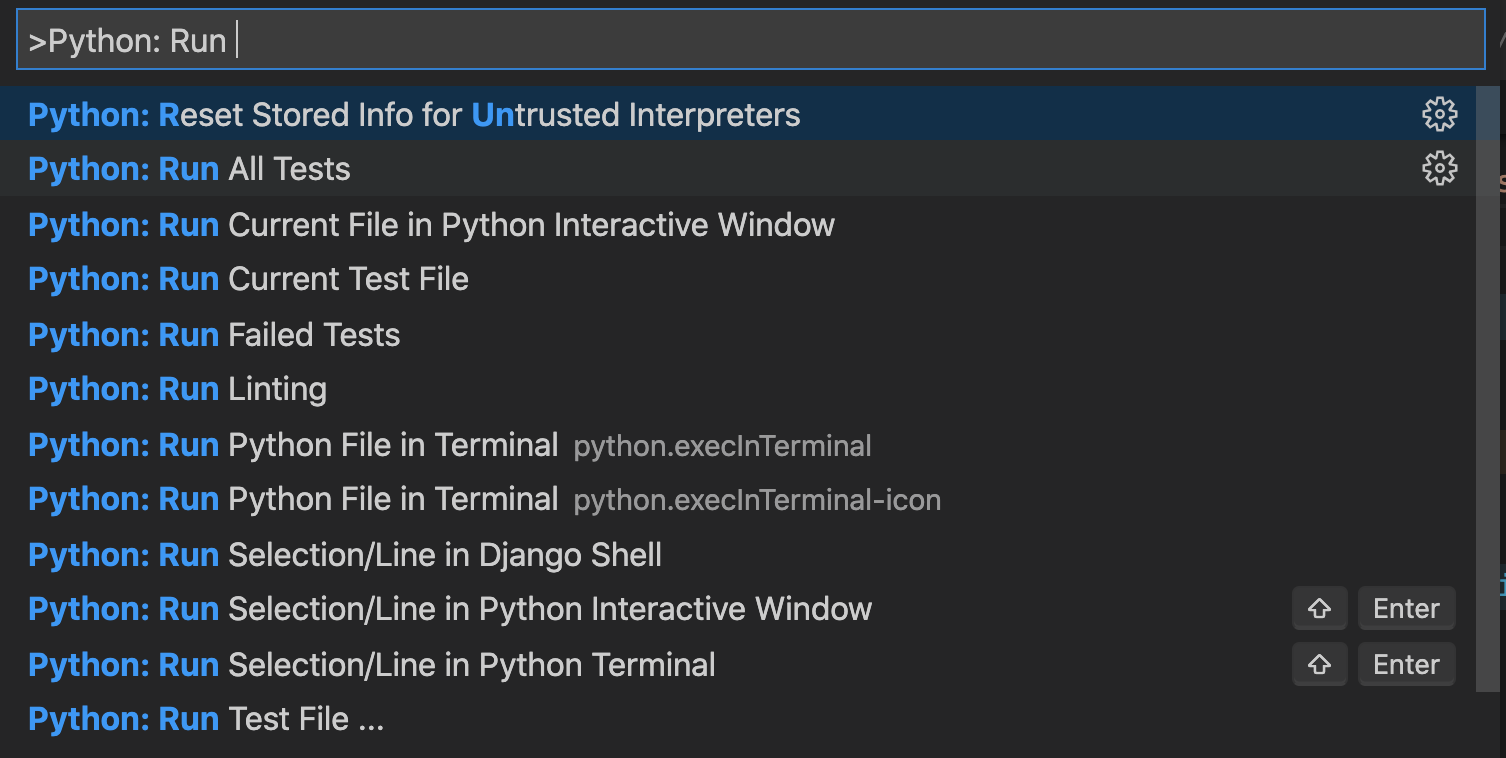The height and width of the screenshot is (758, 1506).
Task: Click the shift key icon near Run Selection/Line in Python Terminal
Action: [x=1319, y=664]
